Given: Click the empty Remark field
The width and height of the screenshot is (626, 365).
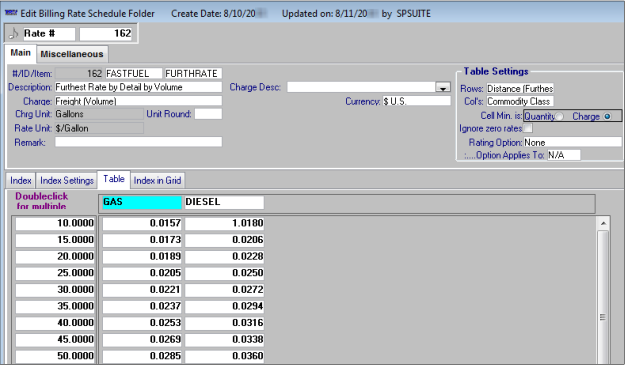Looking at the screenshot, I should coord(138,142).
